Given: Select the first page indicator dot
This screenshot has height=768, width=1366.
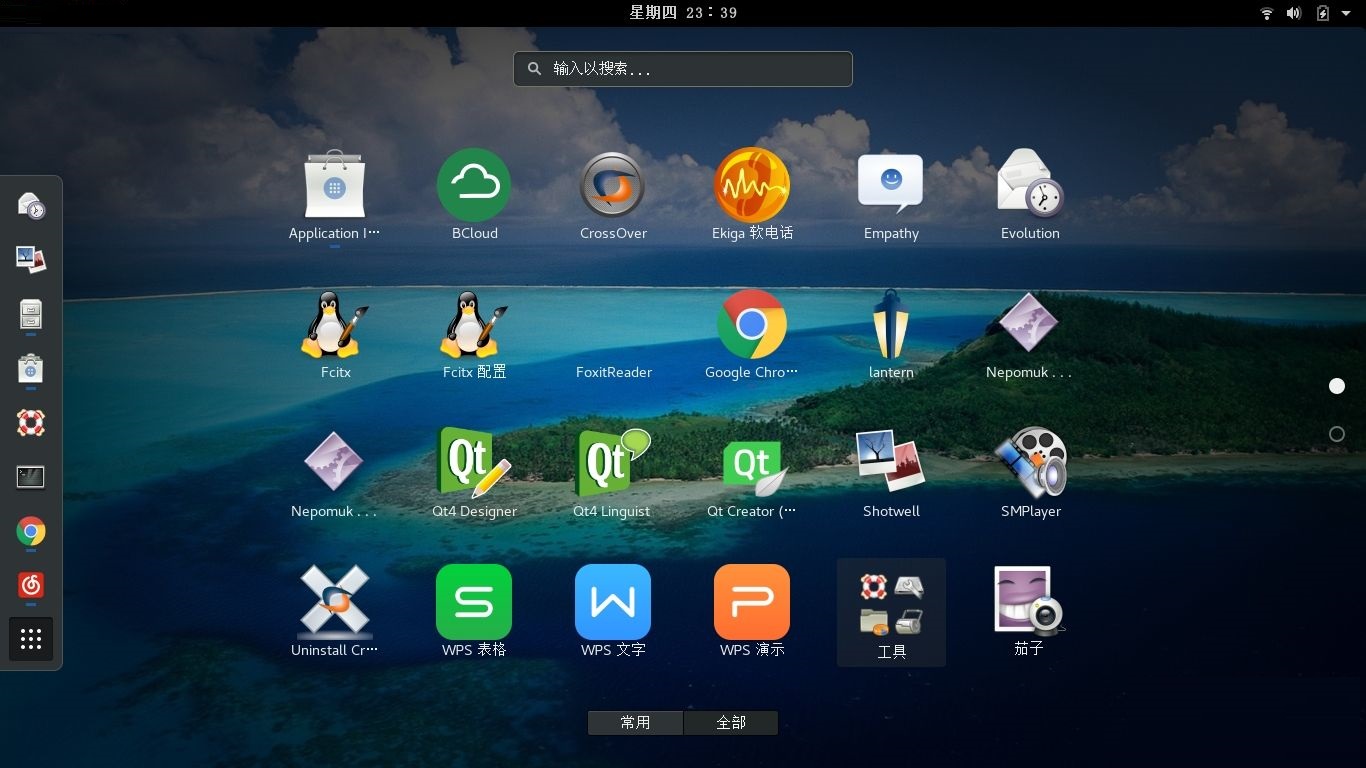Looking at the screenshot, I should [x=1337, y=386].
